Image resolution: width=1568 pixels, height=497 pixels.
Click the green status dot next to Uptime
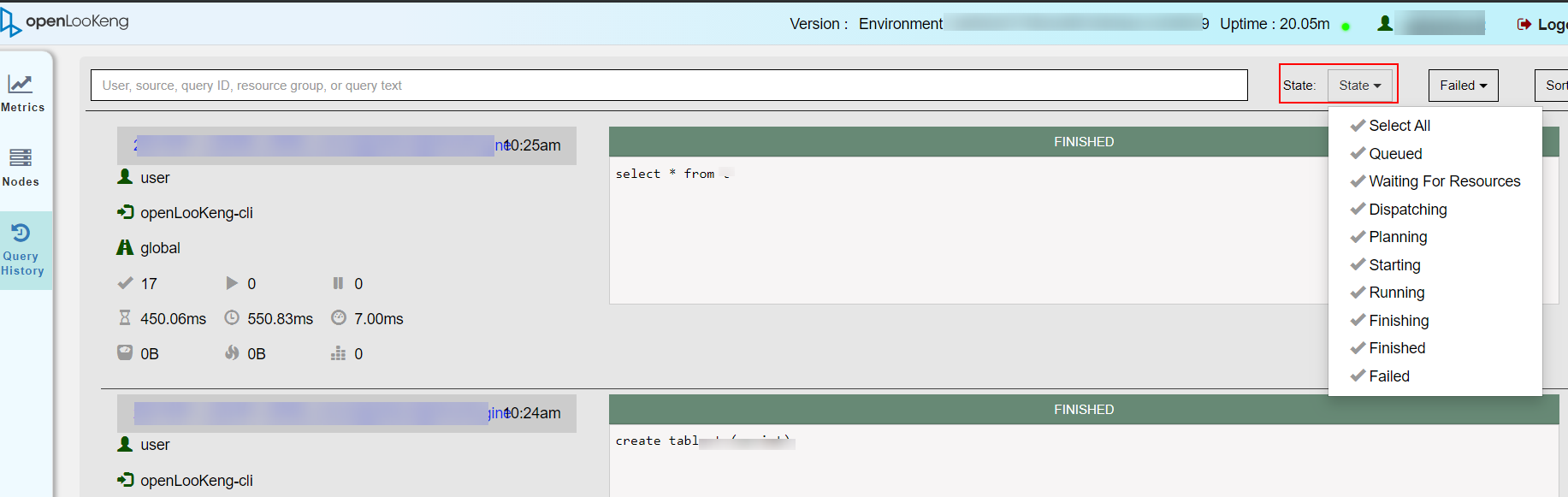(x=1346, y=27)
